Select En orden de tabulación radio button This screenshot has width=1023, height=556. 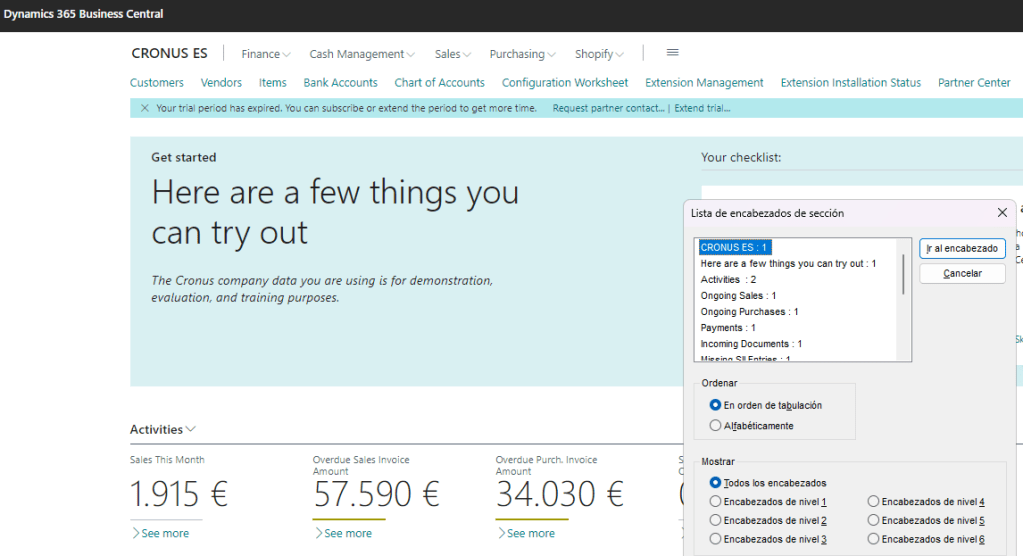[x=715, y=405]
